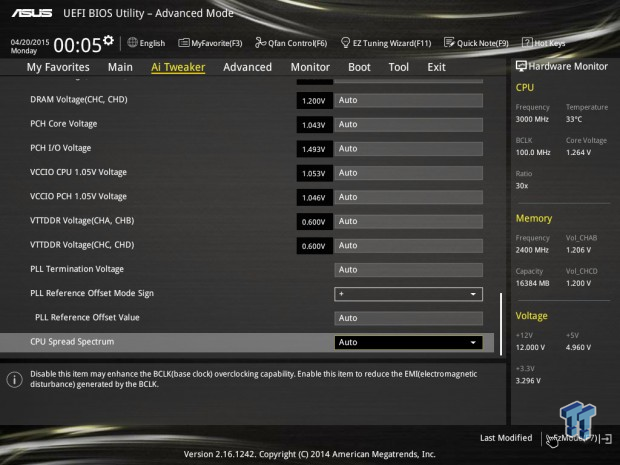
Task: Click the PCH Core Voltage label
Action: (x=63, y=124)
